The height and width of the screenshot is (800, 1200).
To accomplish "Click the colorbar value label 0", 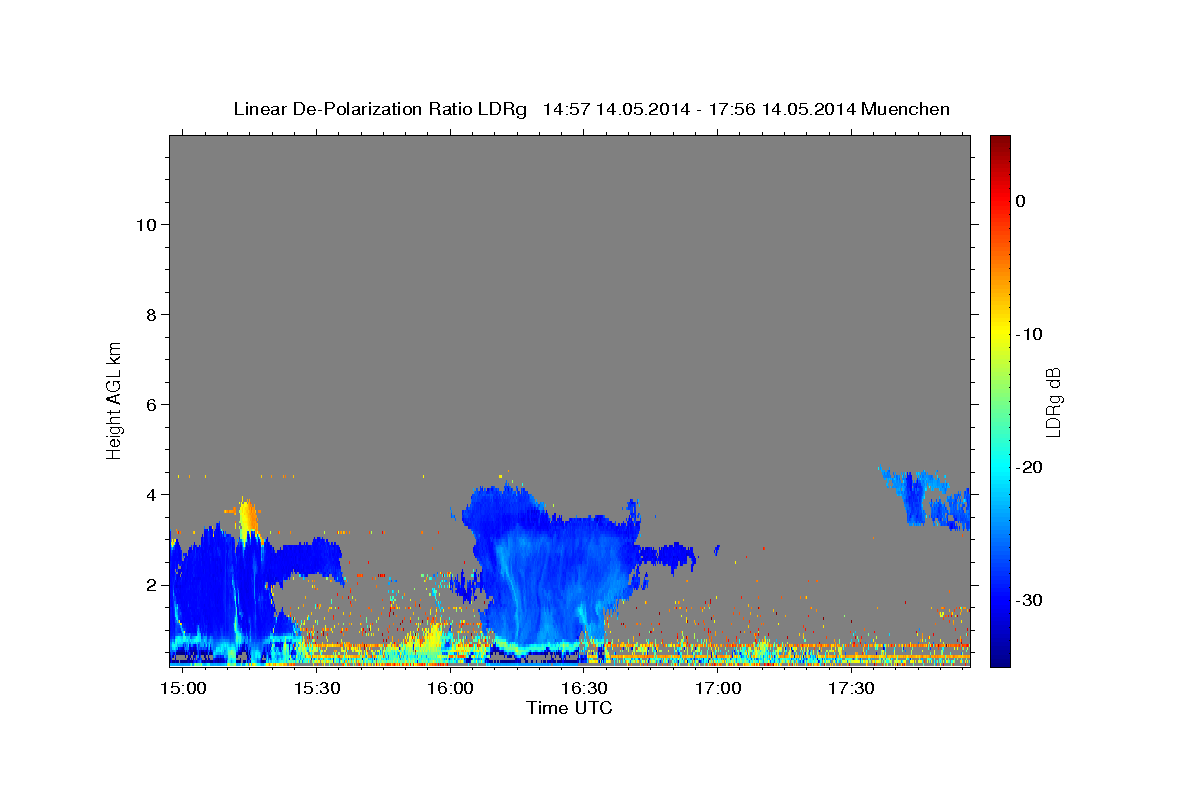I will point(1020,201).
